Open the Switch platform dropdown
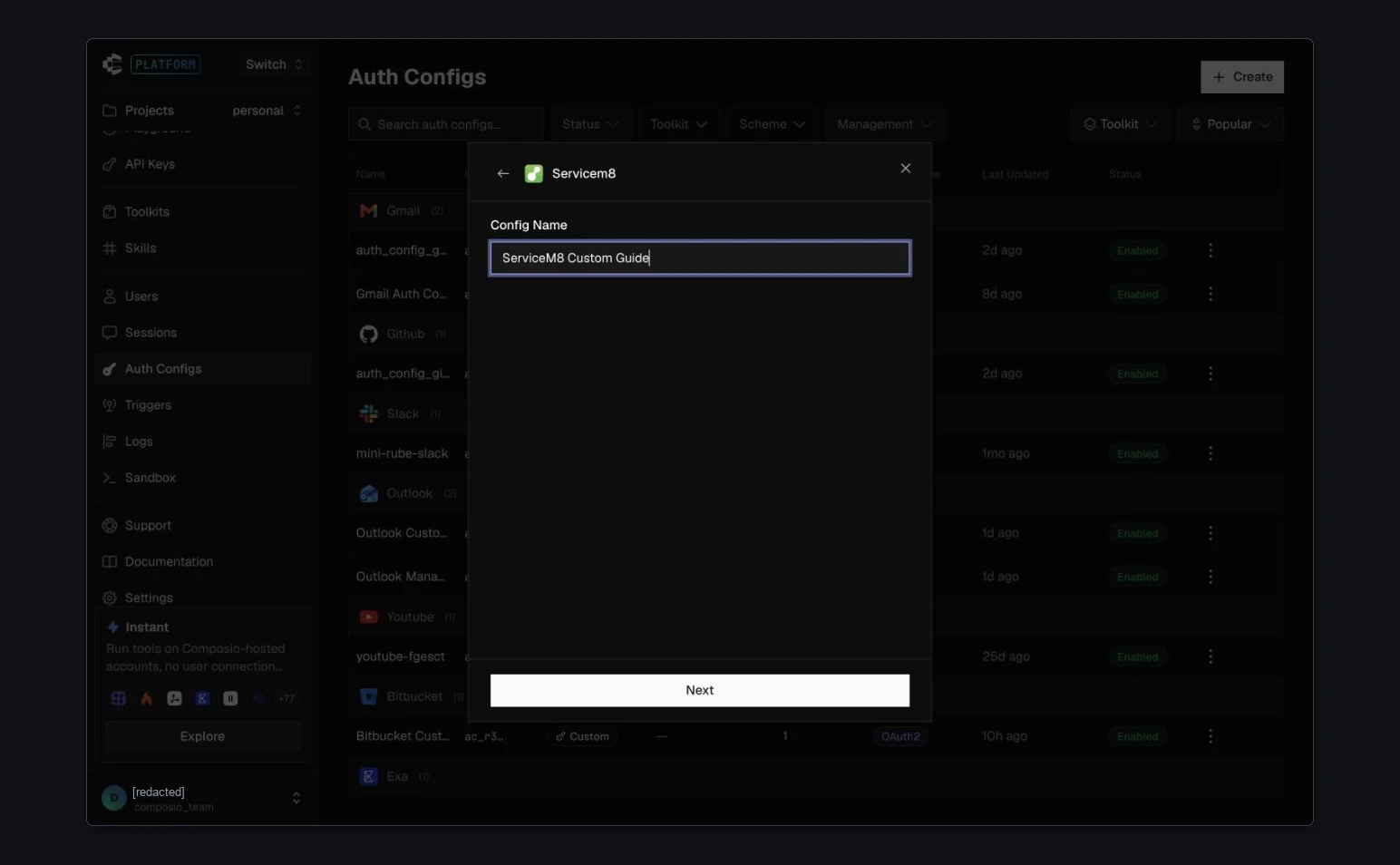The height and width of the screenshot is (865, 1400). point(274,64)
